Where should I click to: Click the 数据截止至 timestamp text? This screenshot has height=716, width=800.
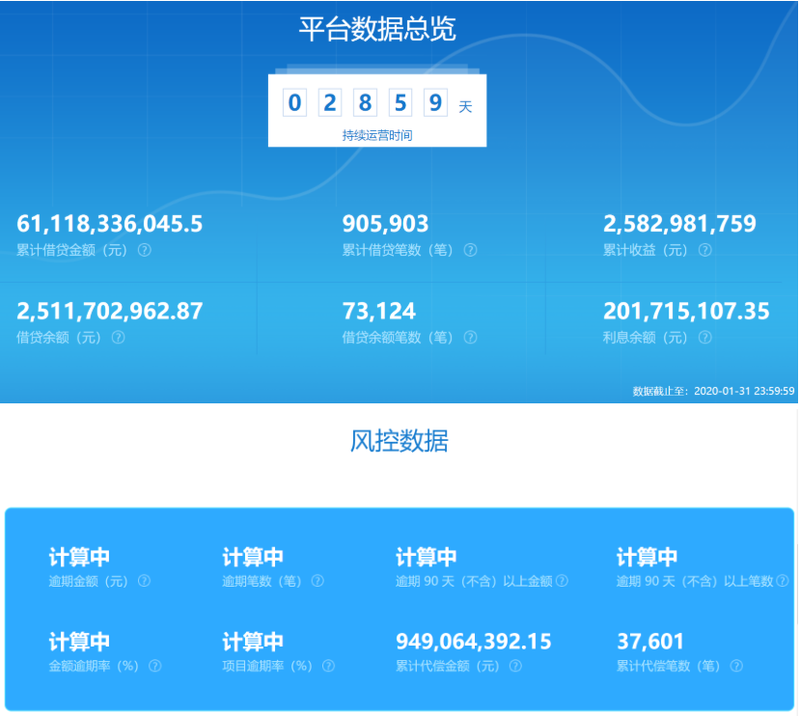(713, 391)
